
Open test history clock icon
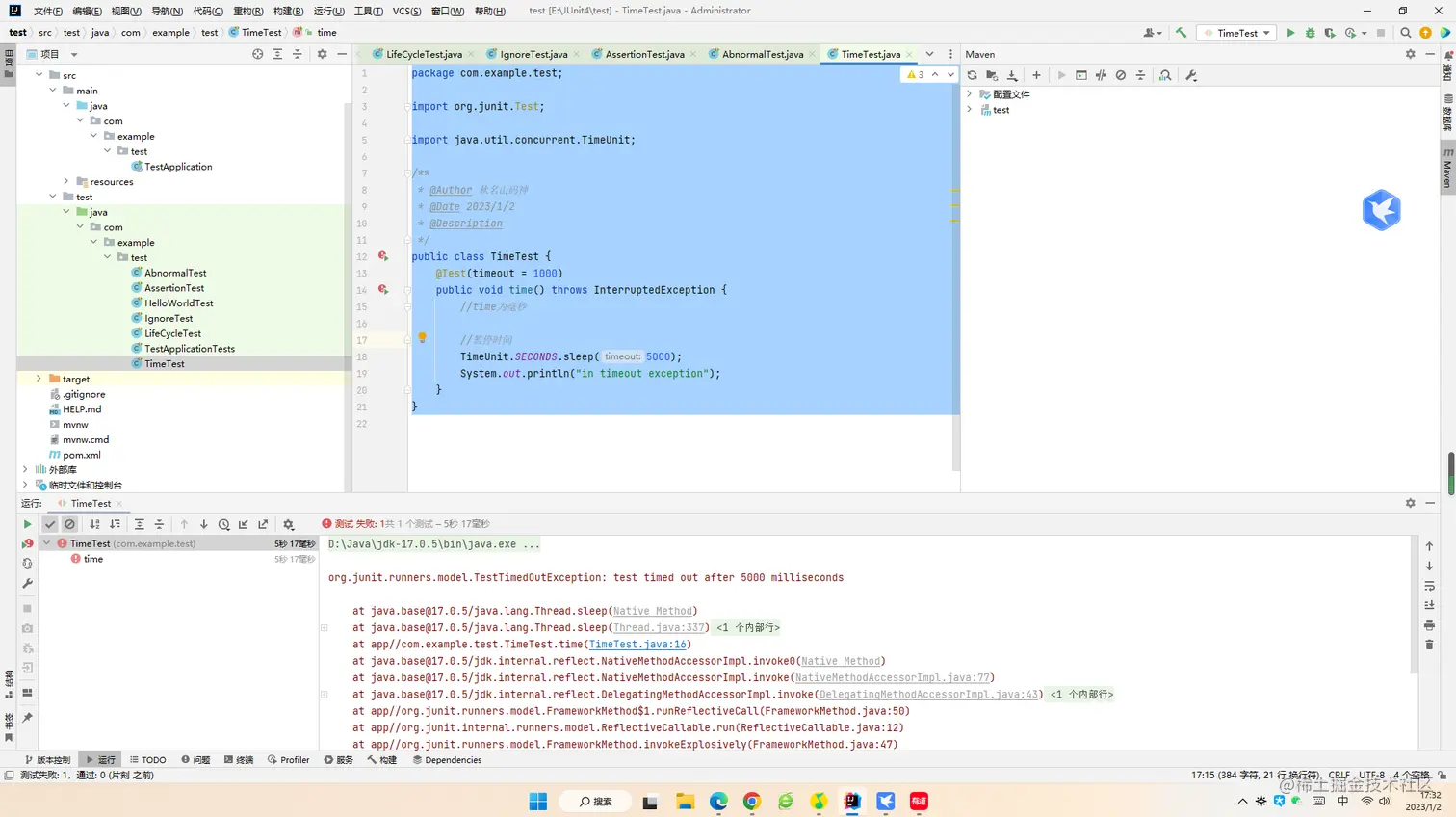223,524
